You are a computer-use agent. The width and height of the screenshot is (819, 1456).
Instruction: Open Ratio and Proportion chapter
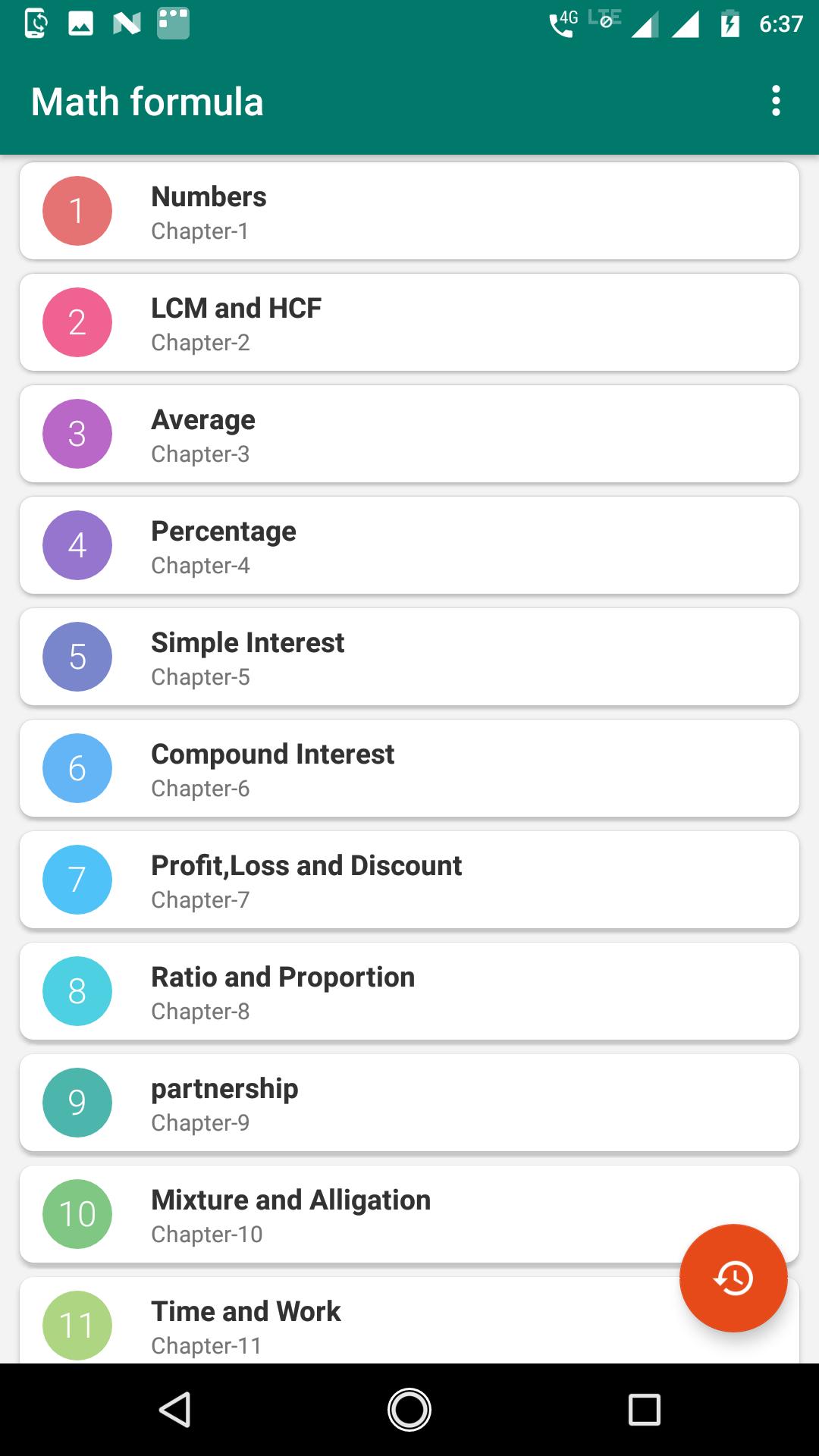409,991
